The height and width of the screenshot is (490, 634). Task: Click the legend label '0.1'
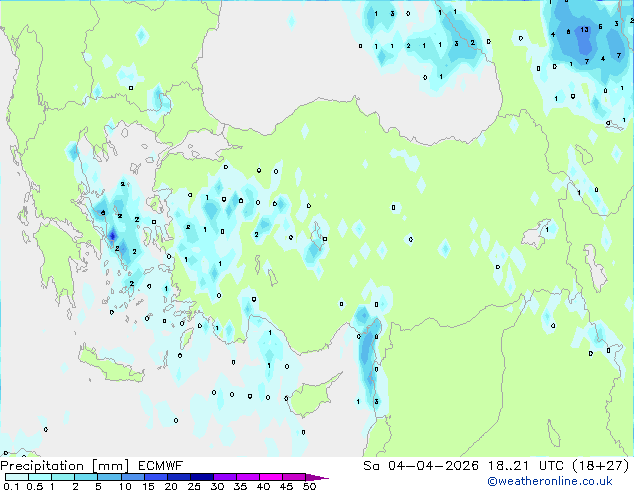(x=11, y=486)
